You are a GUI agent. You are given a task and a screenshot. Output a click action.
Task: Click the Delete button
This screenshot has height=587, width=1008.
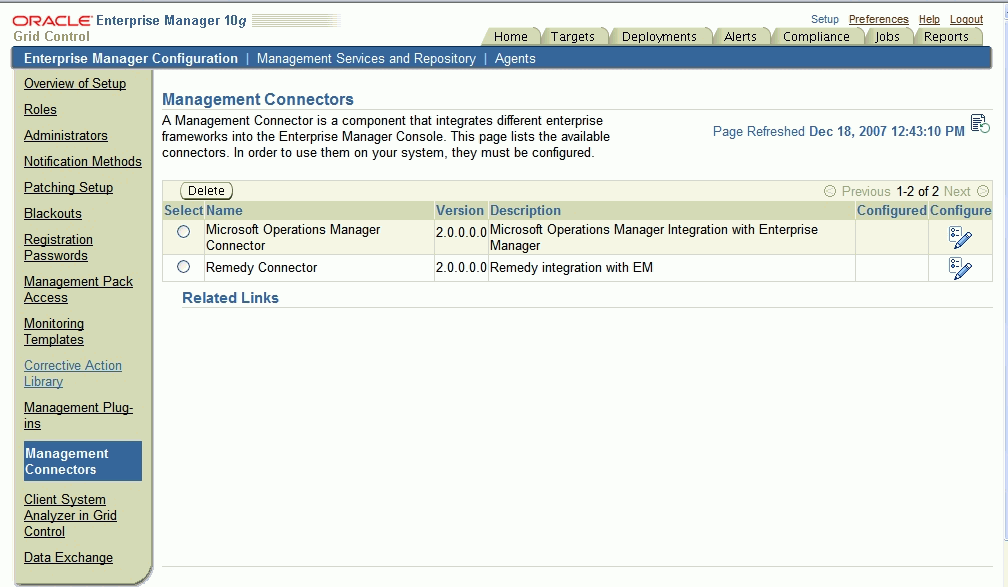(206, 191)
